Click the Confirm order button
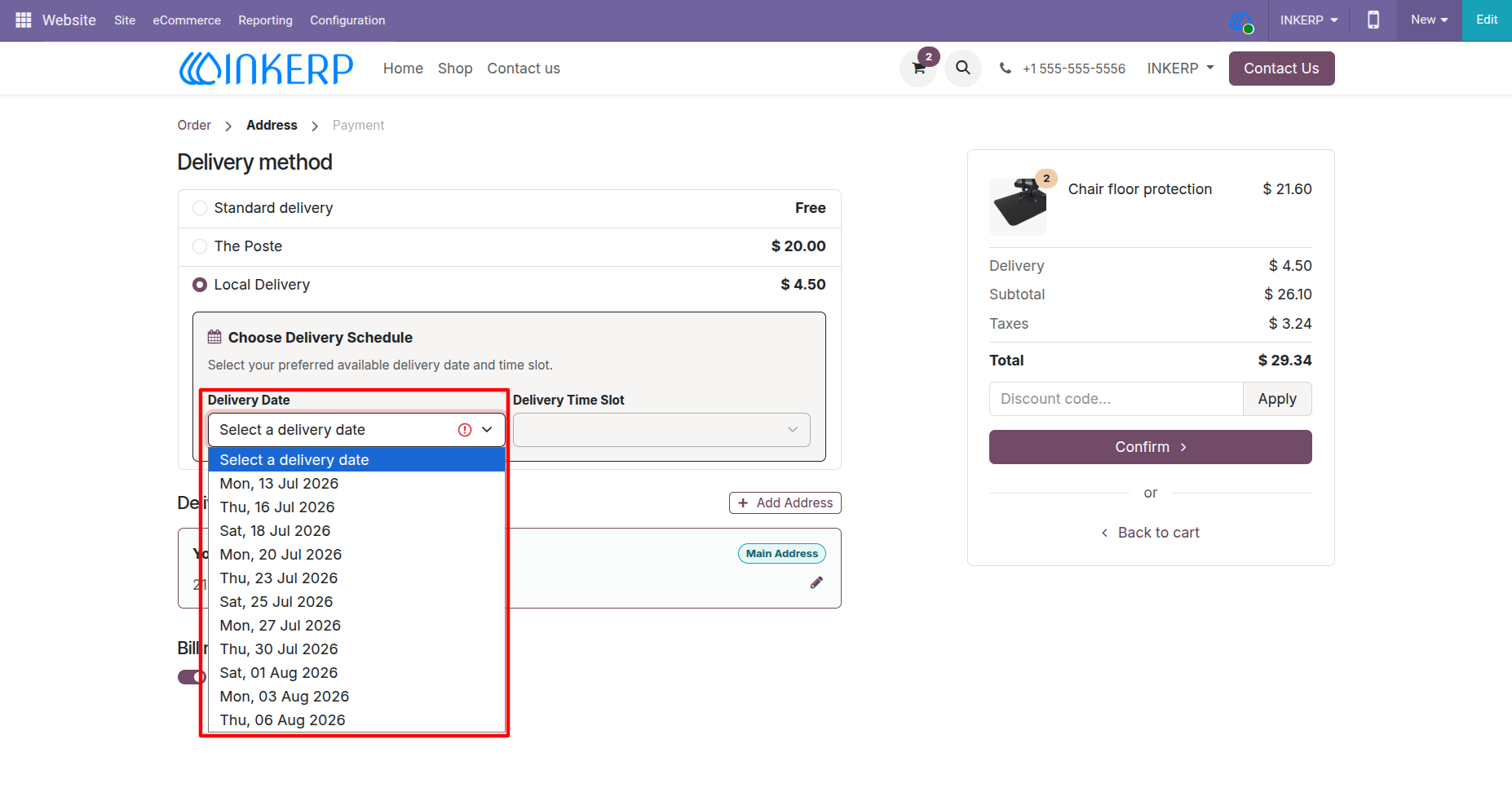The image size is (1512, 788). coord(1150,447)
